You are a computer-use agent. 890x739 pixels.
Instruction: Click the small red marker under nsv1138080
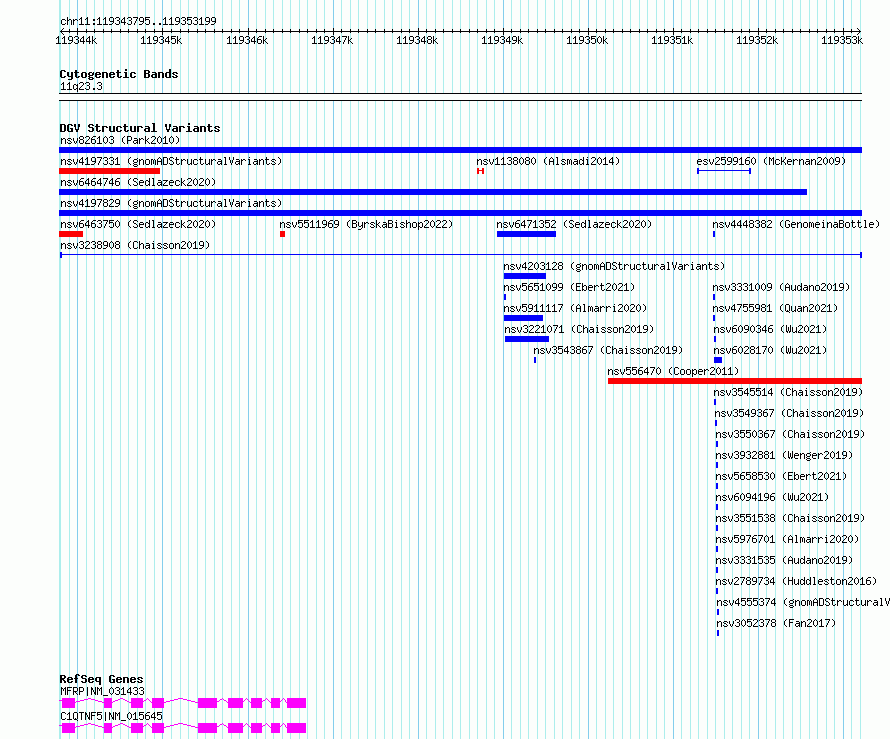coord(480,171)
